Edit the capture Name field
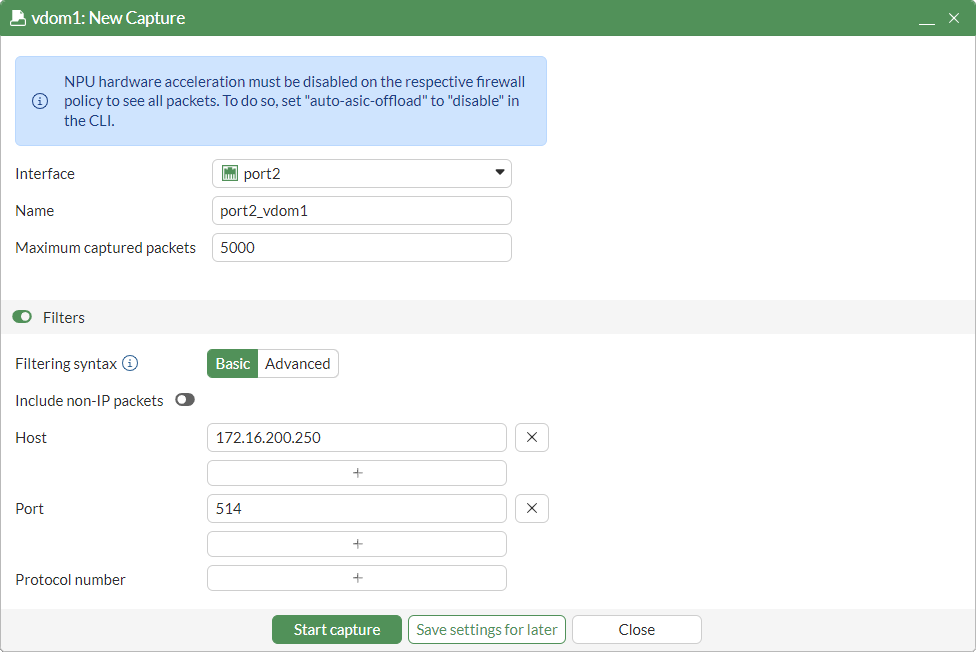This screenshot has width=976, height=652. pos(360,210)
